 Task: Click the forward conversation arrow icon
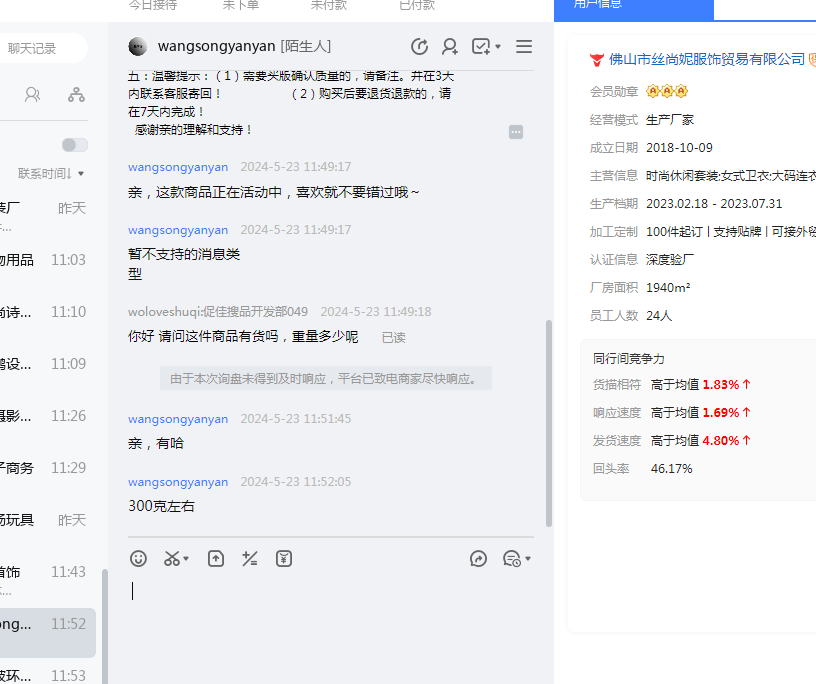(479, 559)
